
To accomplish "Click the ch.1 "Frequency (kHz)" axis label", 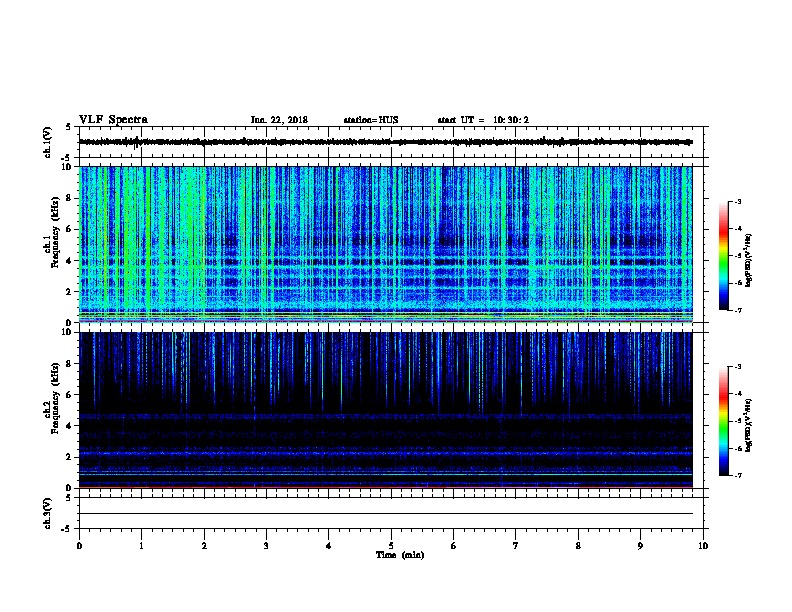I will [x=55, y=232].
